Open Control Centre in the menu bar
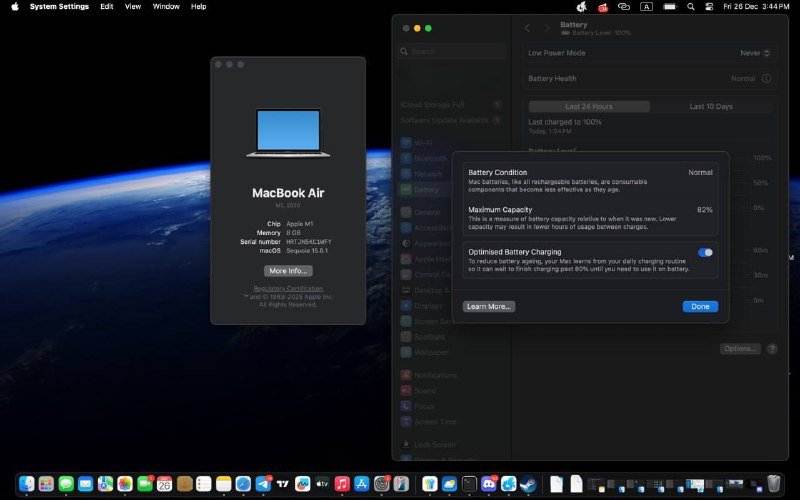The height and width of the screenshot is (500, 800). pyautogui.click(x=709, y=7)
